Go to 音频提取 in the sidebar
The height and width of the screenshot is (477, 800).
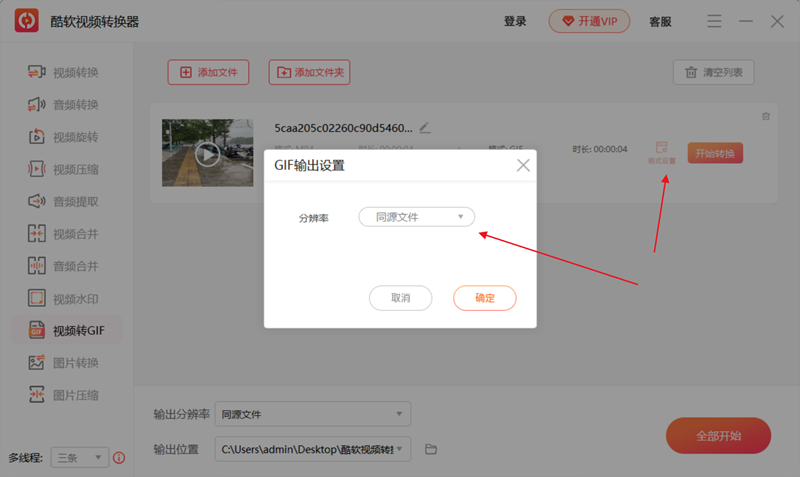(63, 202)
